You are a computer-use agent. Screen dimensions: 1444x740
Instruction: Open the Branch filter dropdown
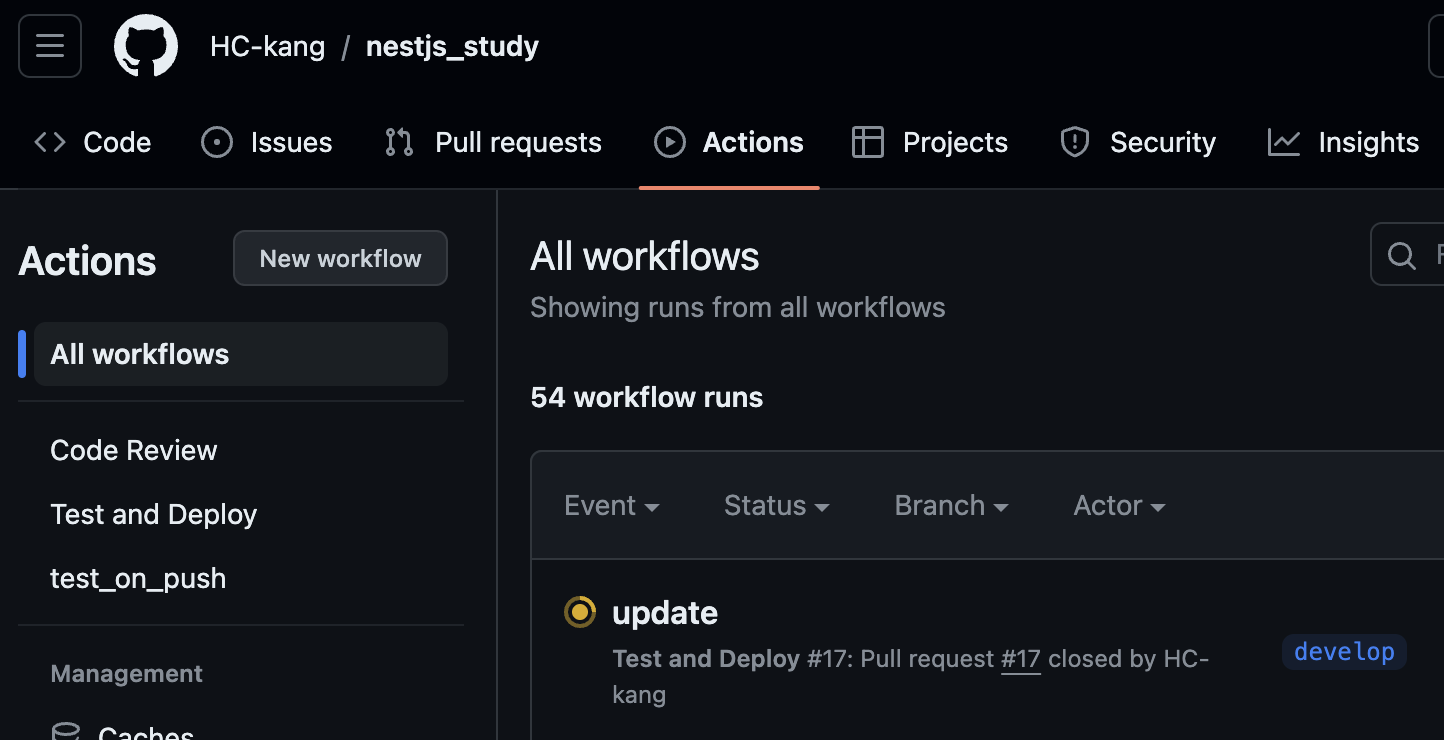(951, 506)
